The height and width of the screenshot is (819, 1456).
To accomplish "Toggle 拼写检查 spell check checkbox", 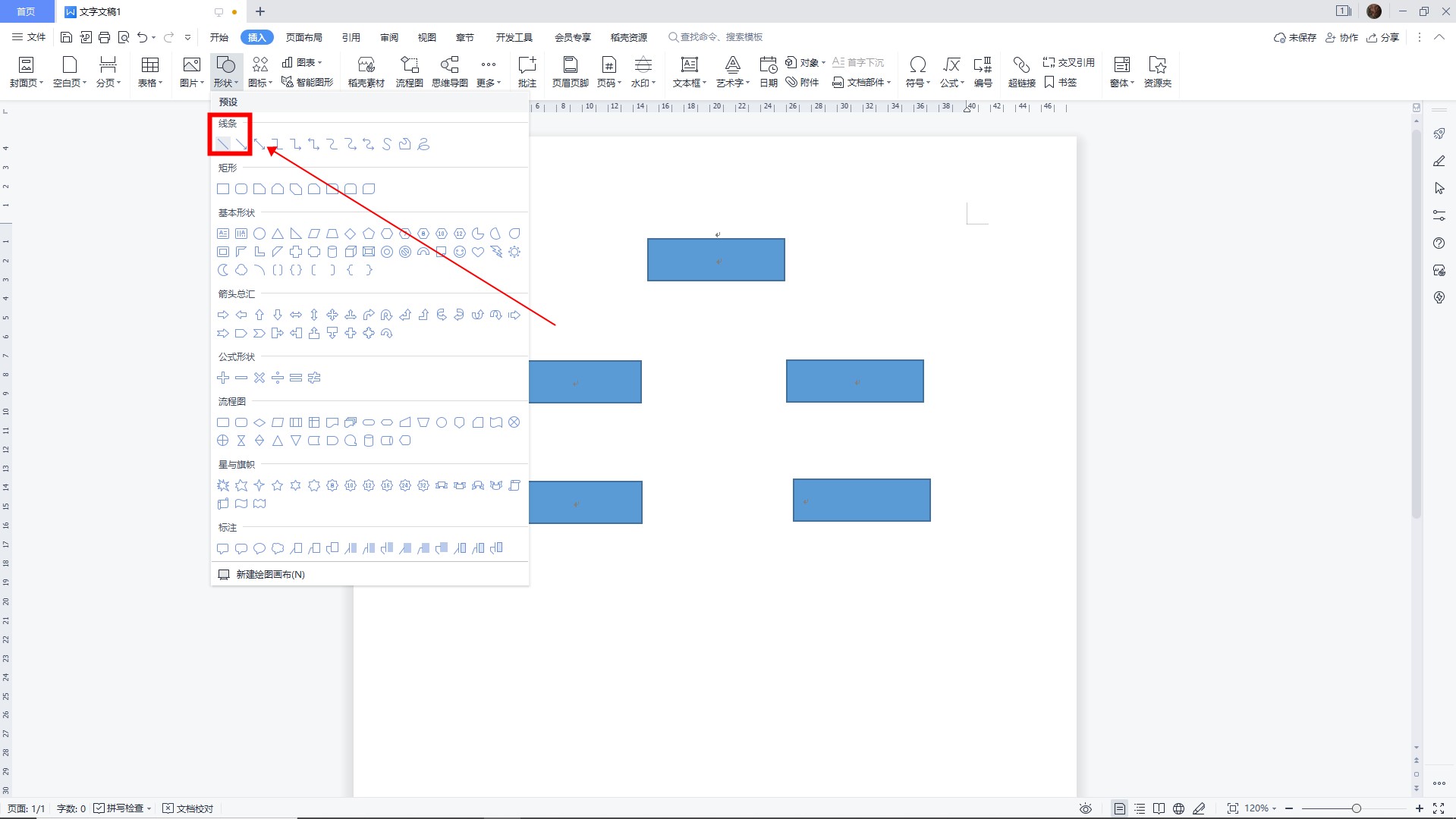I will pyautogui.click(x=99, y=808).
